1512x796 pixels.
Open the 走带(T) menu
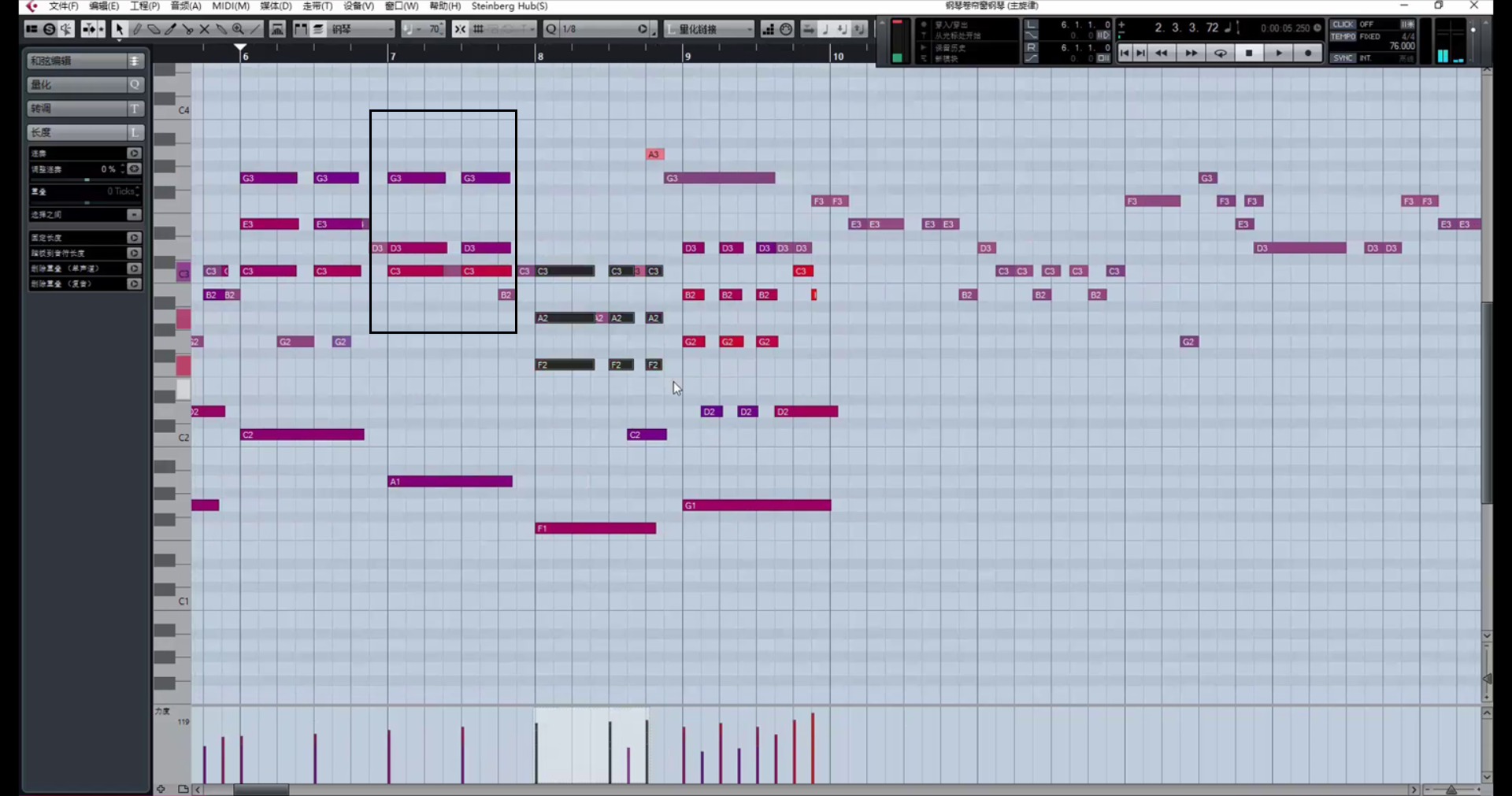(318, 6)
